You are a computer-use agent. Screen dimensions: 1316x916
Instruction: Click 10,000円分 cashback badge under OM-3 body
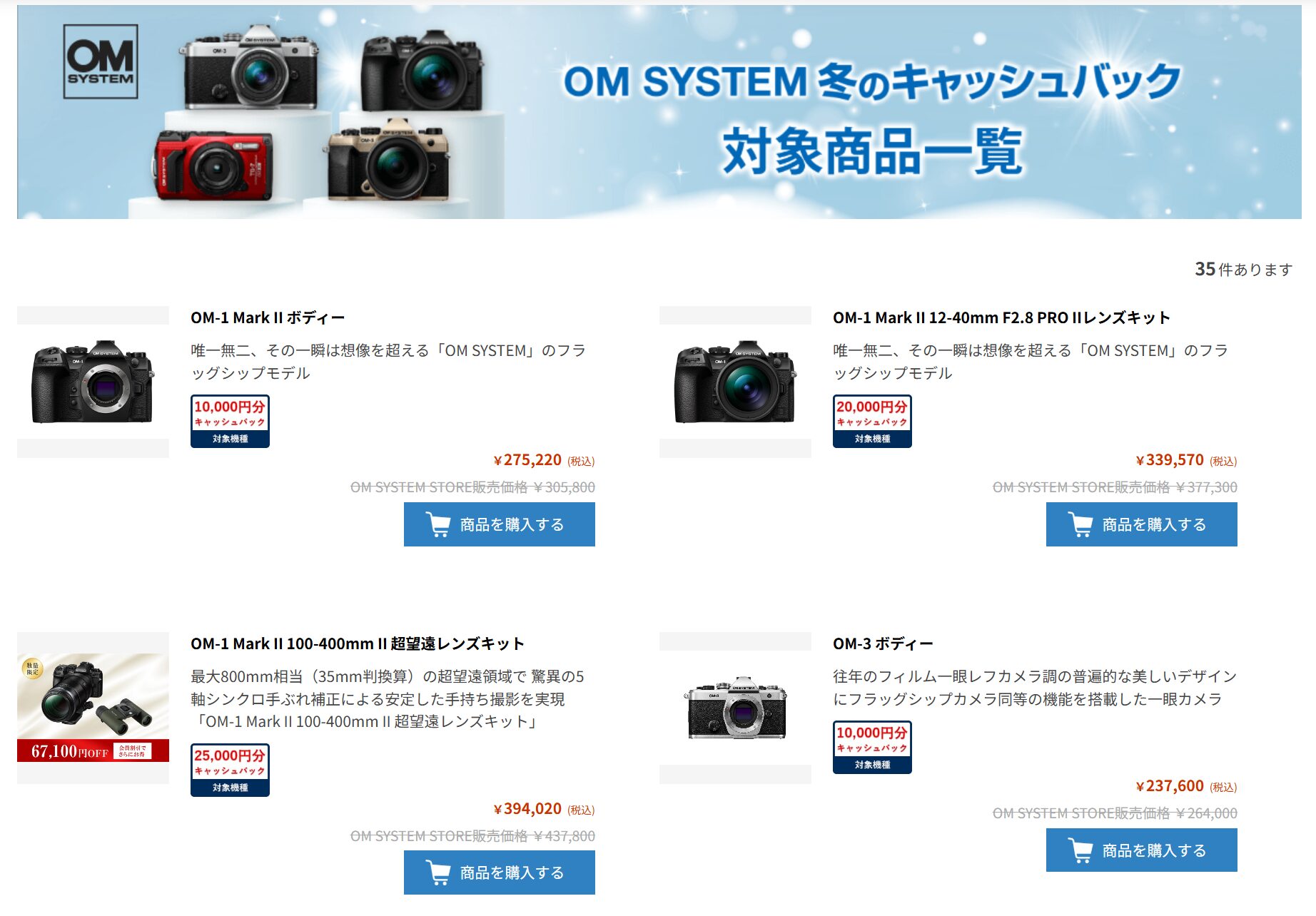tap(872, 747)
